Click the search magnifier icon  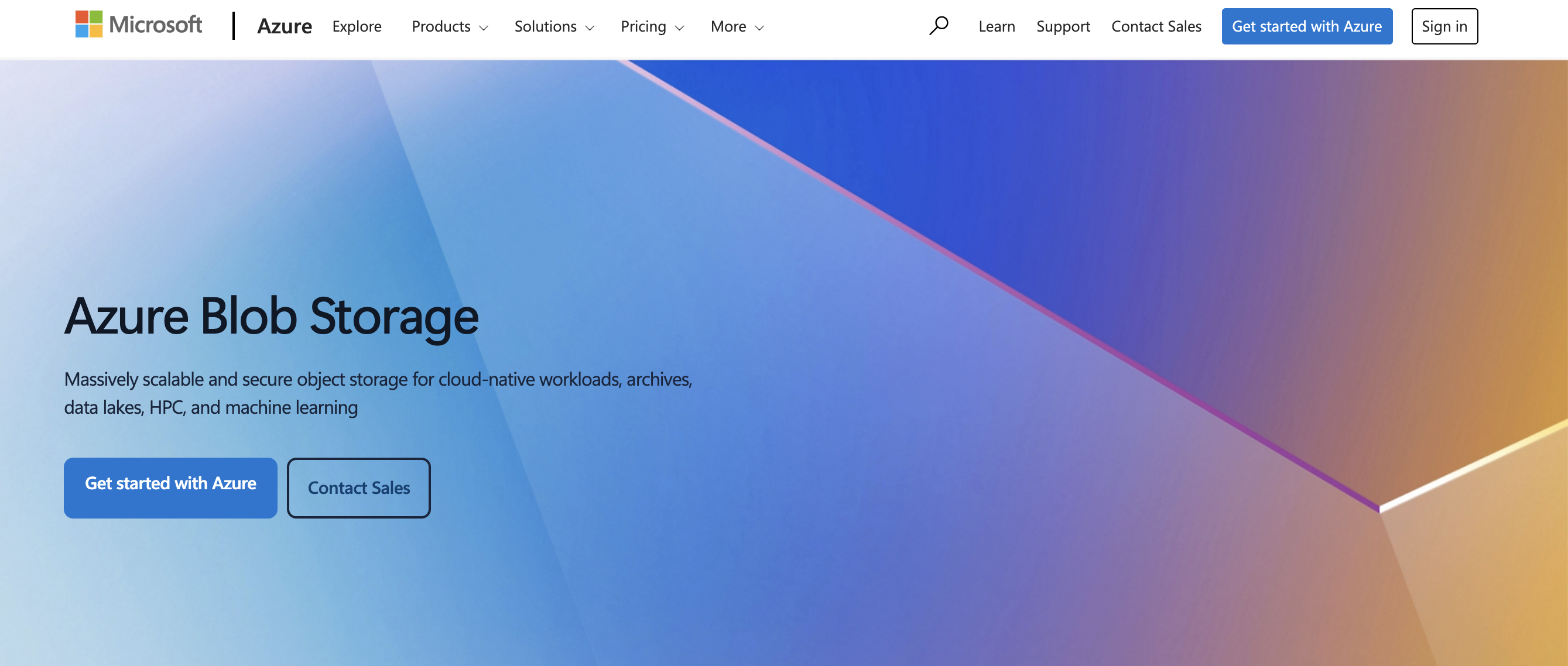pyautogui.click(x=938, y=26)
